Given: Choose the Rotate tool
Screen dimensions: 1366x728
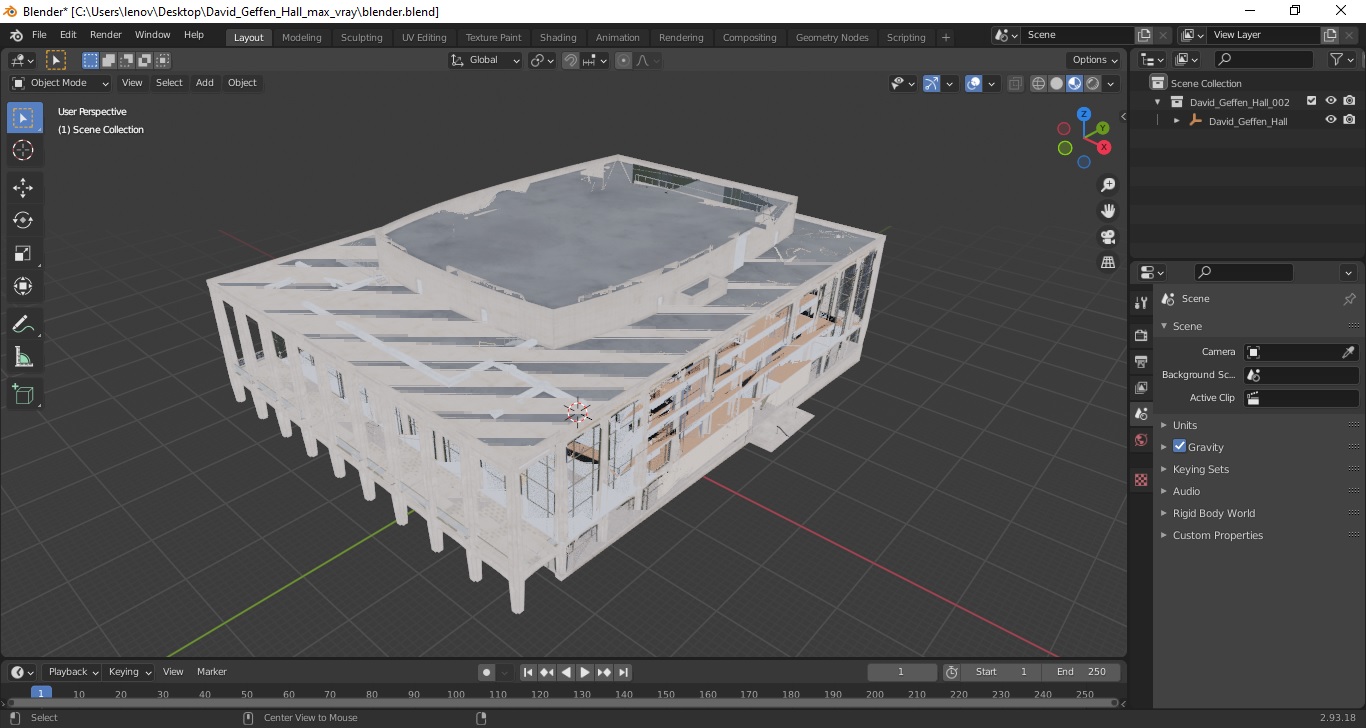Looking at the screenshot, I should 24,221.
